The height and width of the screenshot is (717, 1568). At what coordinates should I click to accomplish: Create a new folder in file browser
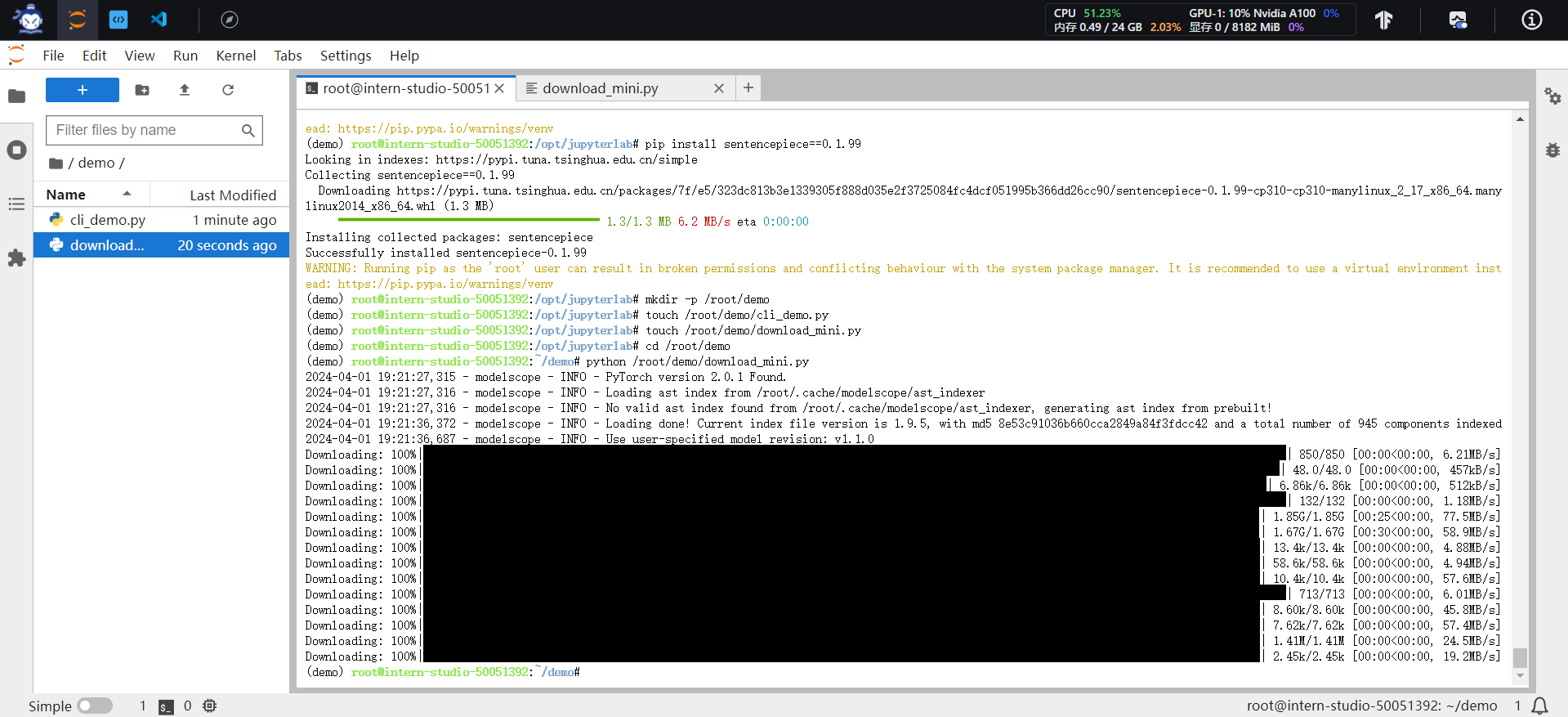point(142,90)
